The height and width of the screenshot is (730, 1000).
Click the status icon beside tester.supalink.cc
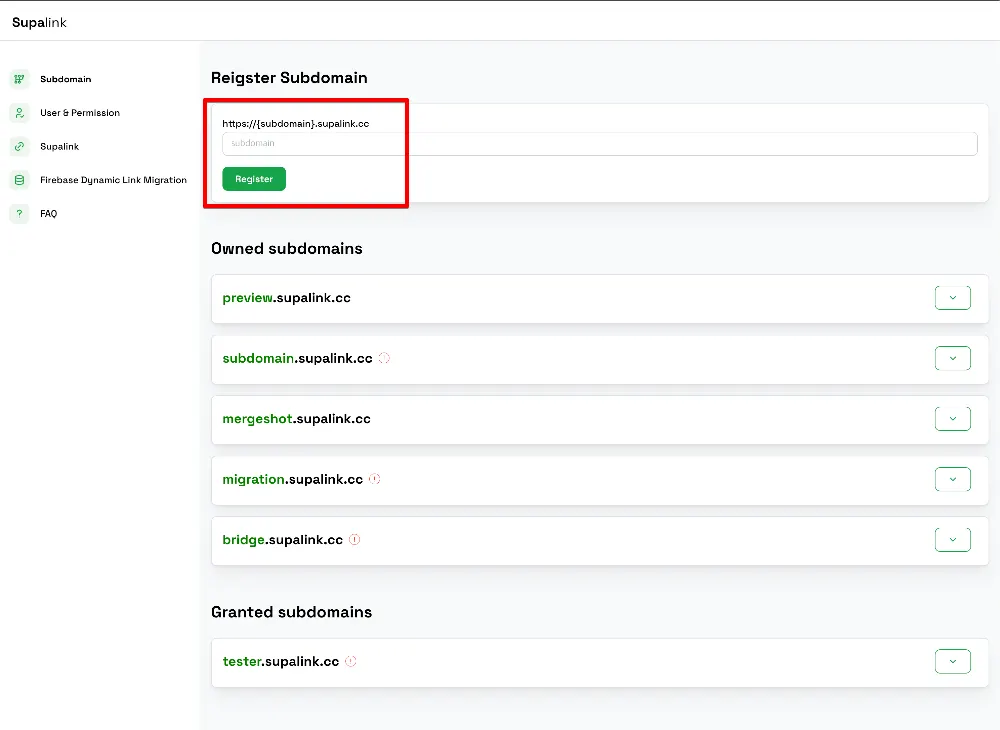[x=351, y=662]
